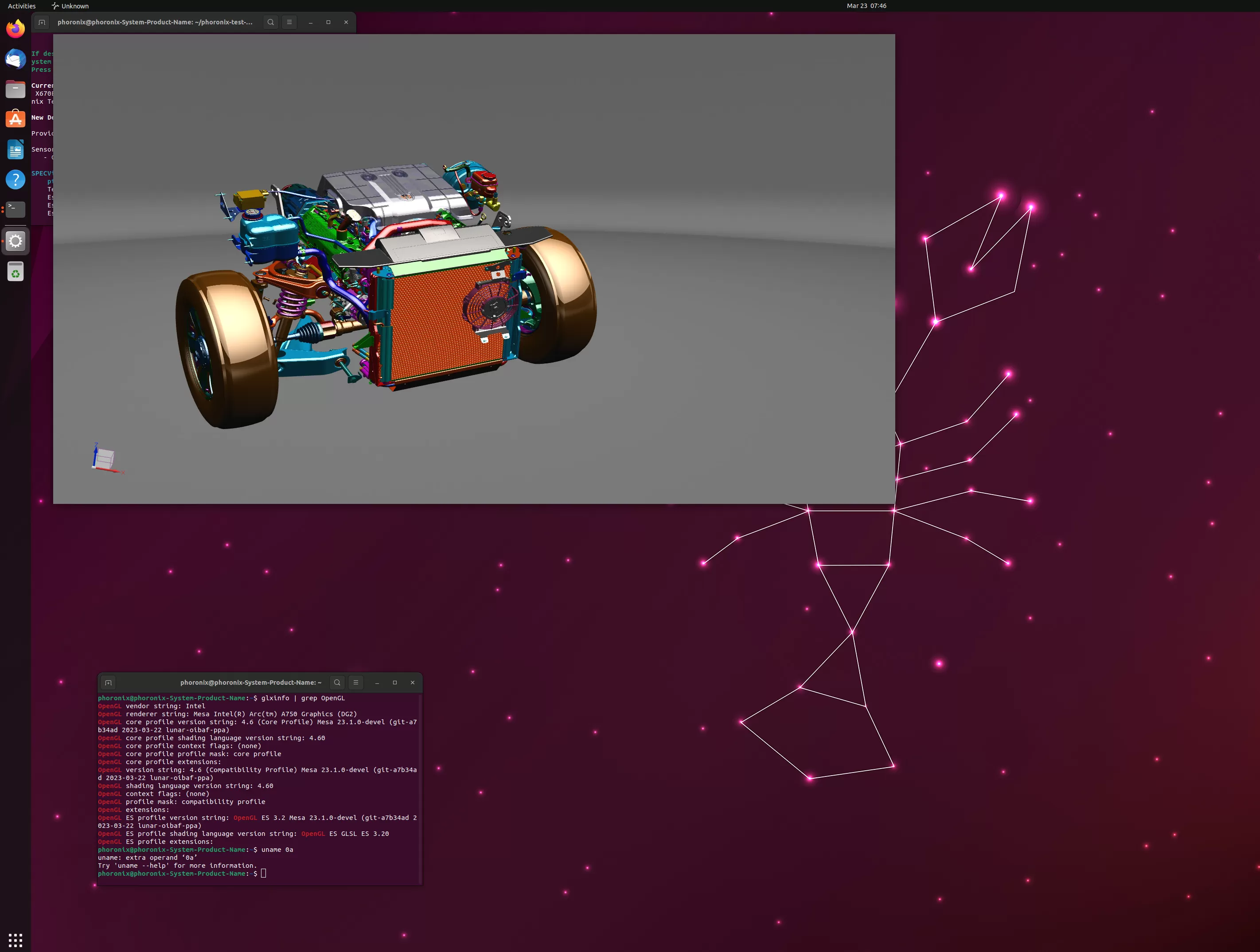
Task: Open the Help icon in dock
Action: click(16, 180)
